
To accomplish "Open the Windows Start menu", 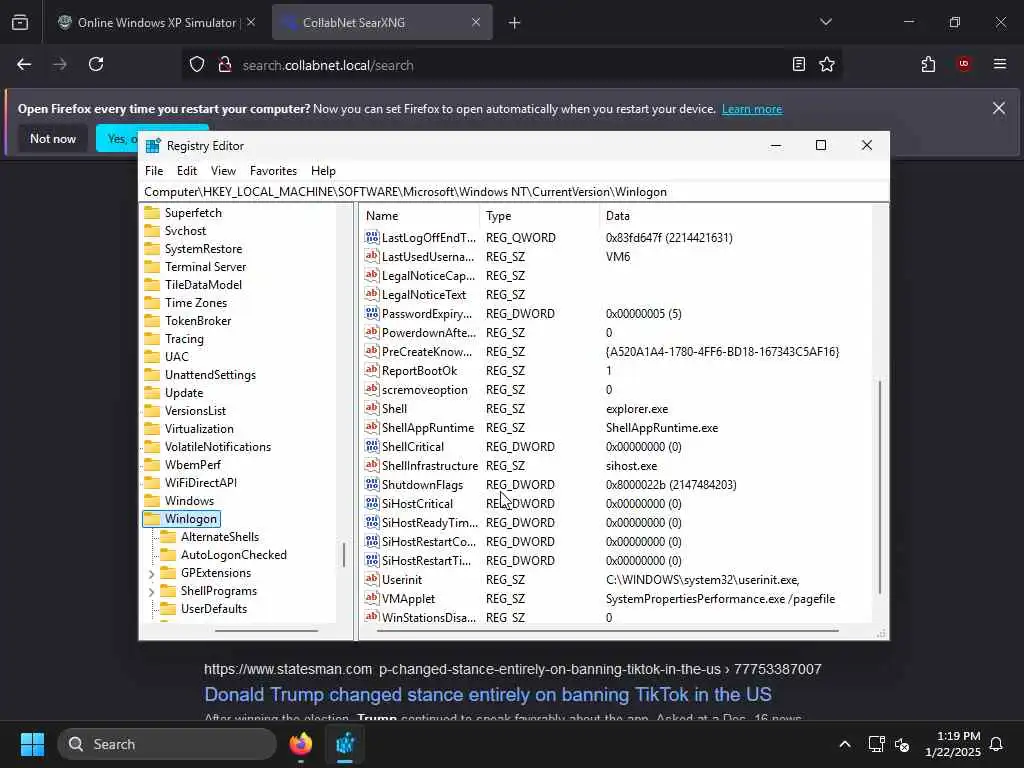I will click(32, 744).
